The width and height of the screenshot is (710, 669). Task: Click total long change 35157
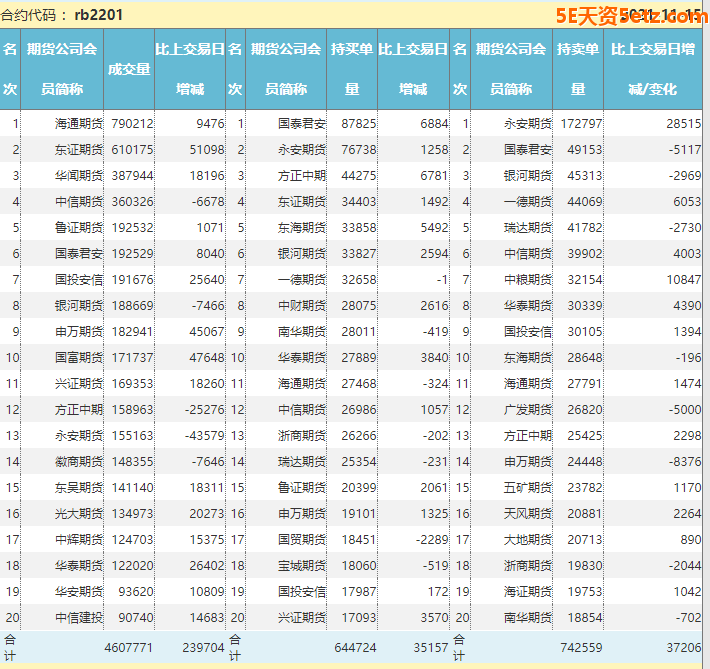click(x=431, y=648)
